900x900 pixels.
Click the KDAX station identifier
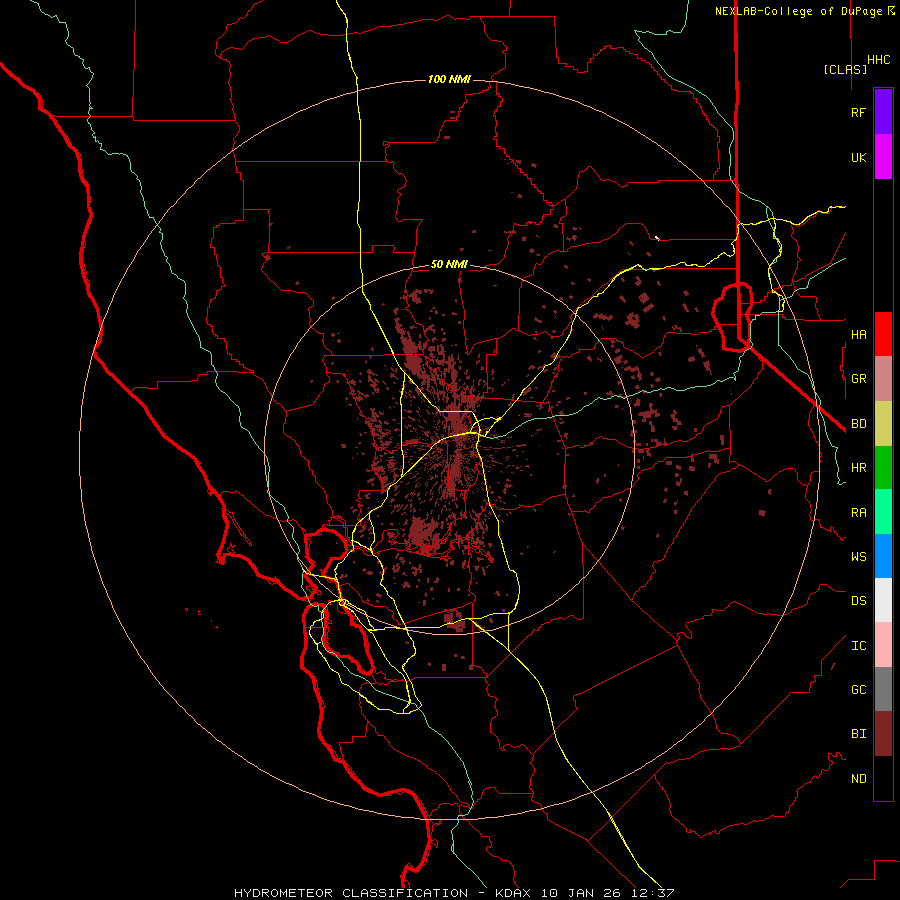coord(515,893)
